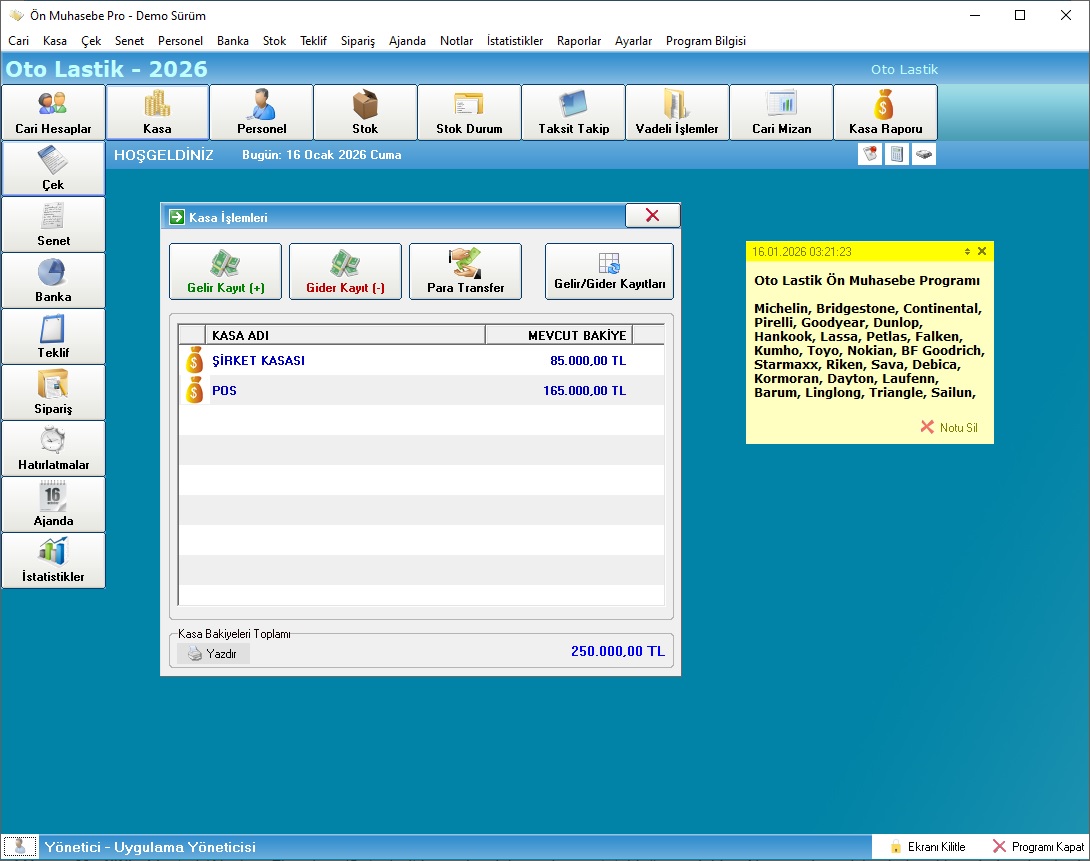Screen dimensions: 1090x861
Task: Open the Stok Durum toolbar button
Action: pyautogui.click(x=469, y=112)
